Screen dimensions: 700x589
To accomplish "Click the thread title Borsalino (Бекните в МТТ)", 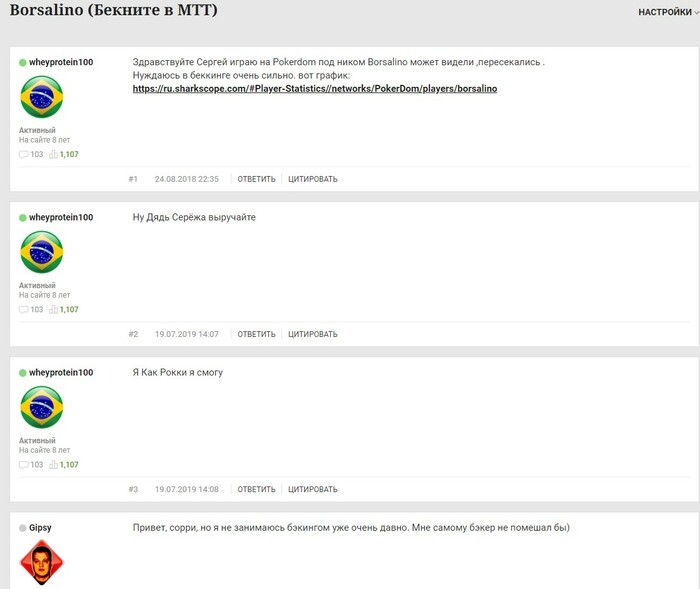I will tap(113, 10).
